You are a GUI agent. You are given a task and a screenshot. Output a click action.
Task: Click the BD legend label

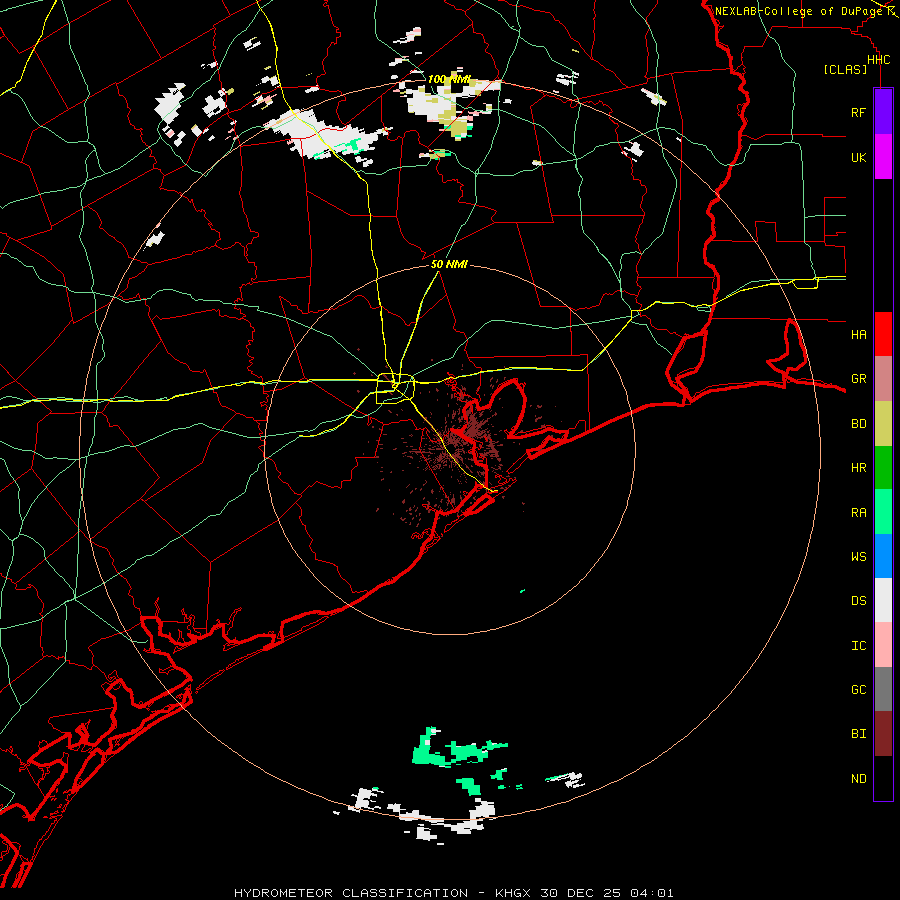pos(858,424)
